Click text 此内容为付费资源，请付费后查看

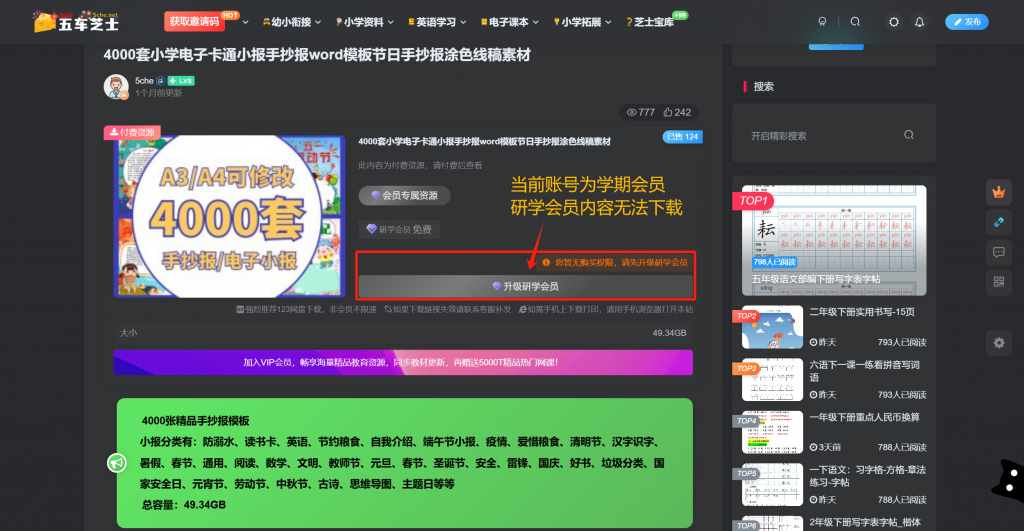[421, 165]
